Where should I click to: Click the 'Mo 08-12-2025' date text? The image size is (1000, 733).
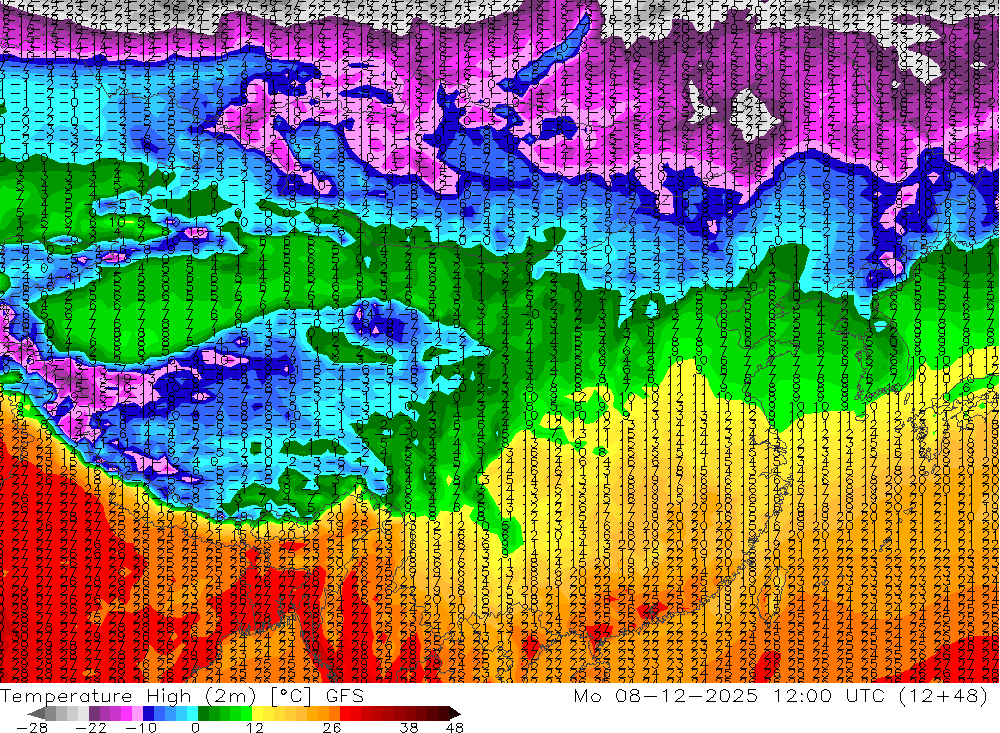666,696
